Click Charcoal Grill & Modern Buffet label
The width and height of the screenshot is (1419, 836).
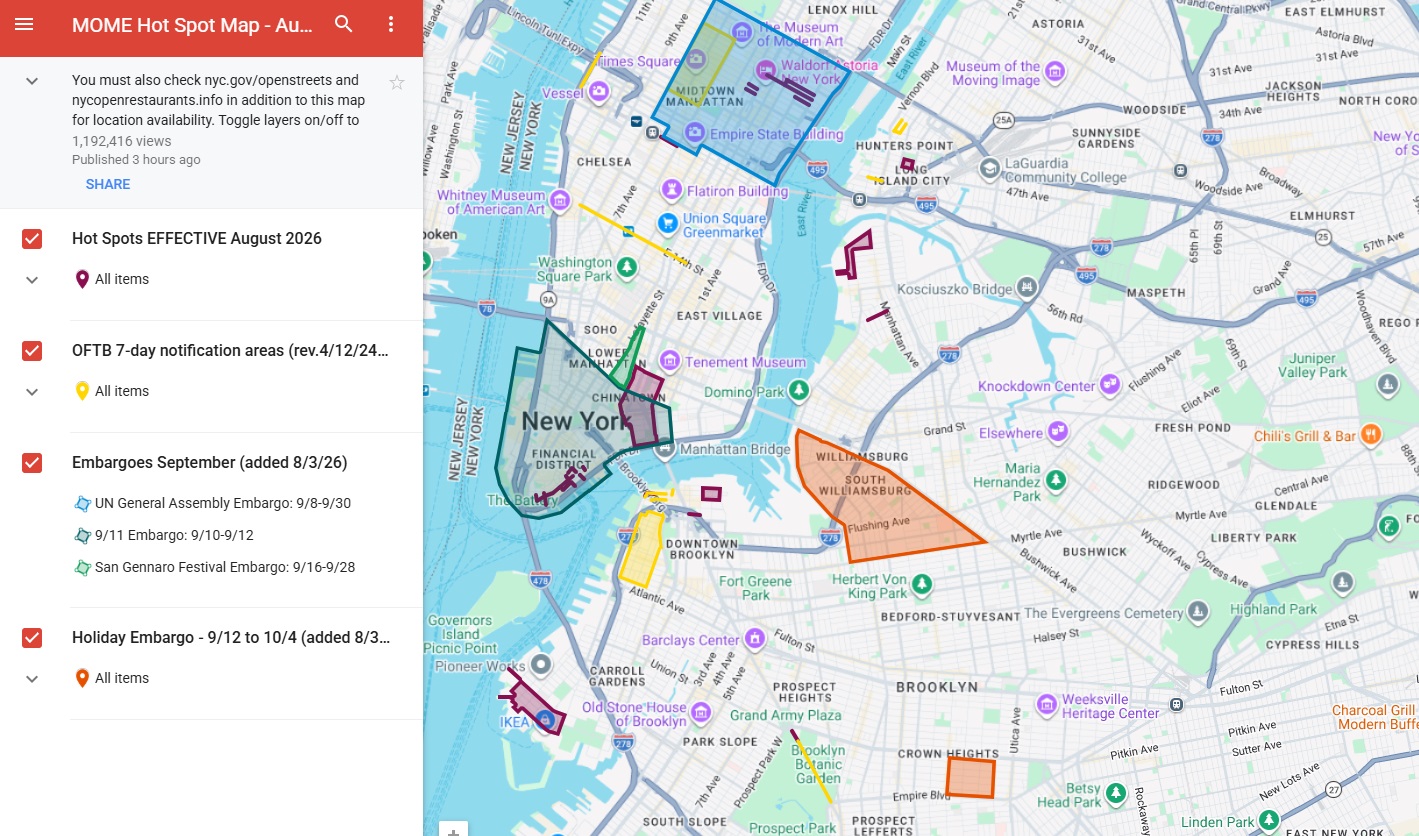coord(1374,717)
